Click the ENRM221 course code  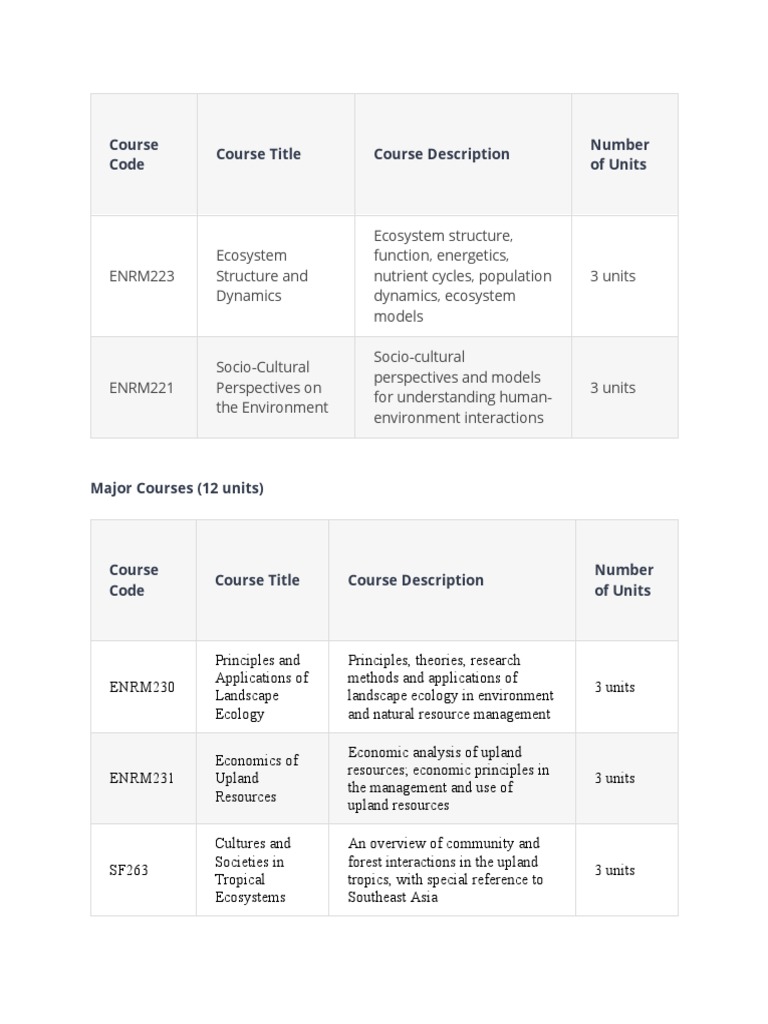[x=141, y=388]
